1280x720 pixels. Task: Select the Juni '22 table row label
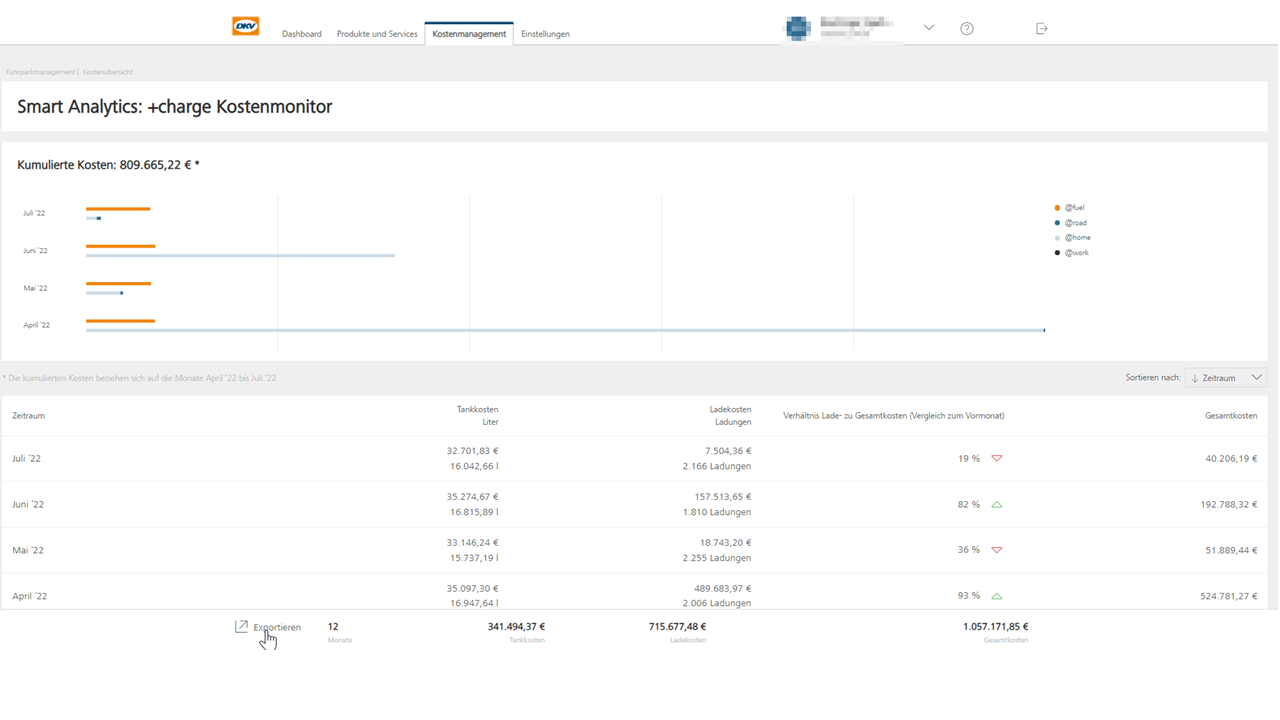click(x=28, y=505)
